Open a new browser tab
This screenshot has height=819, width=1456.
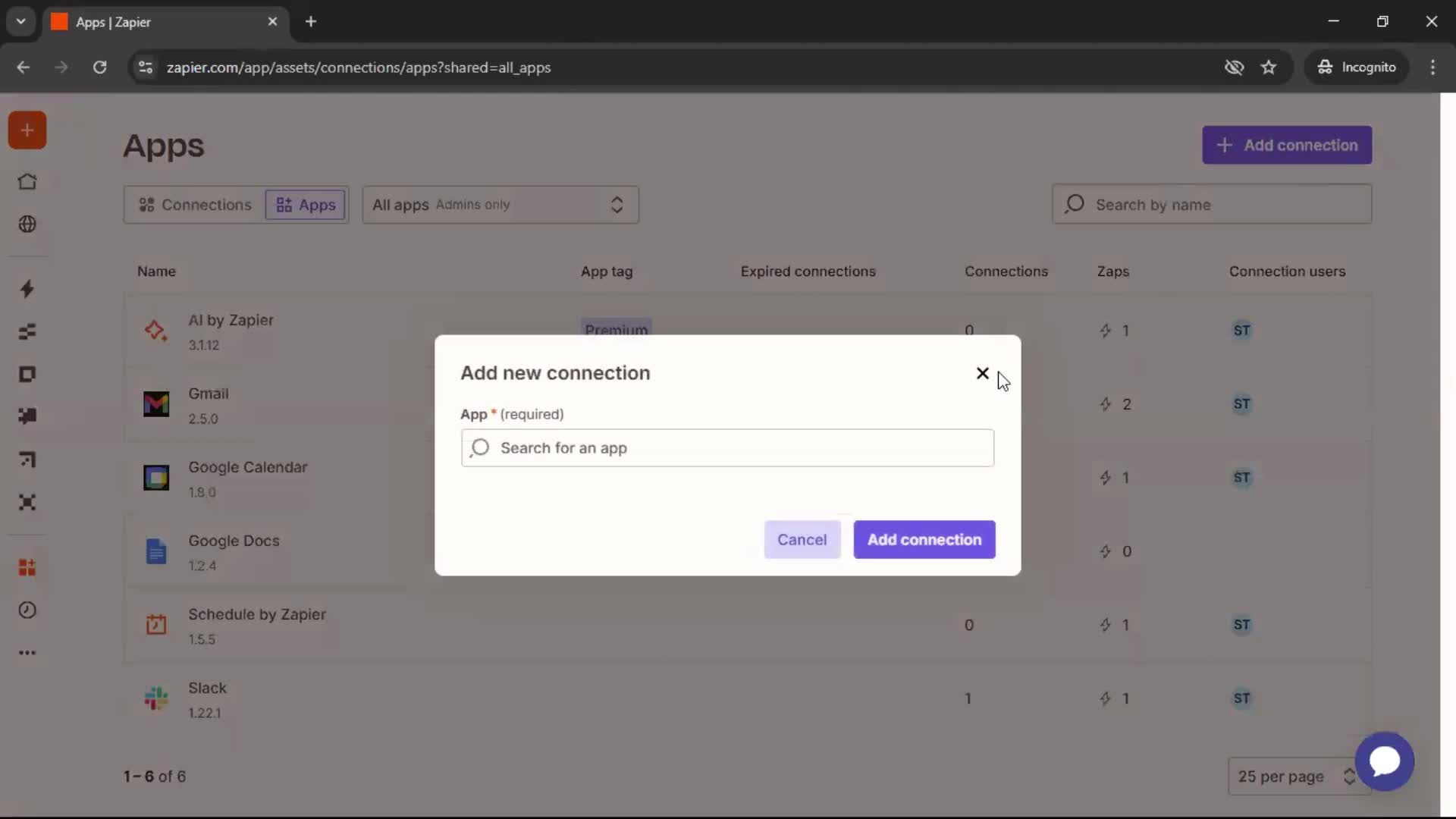pyautogui.click(x=311, y=22)
